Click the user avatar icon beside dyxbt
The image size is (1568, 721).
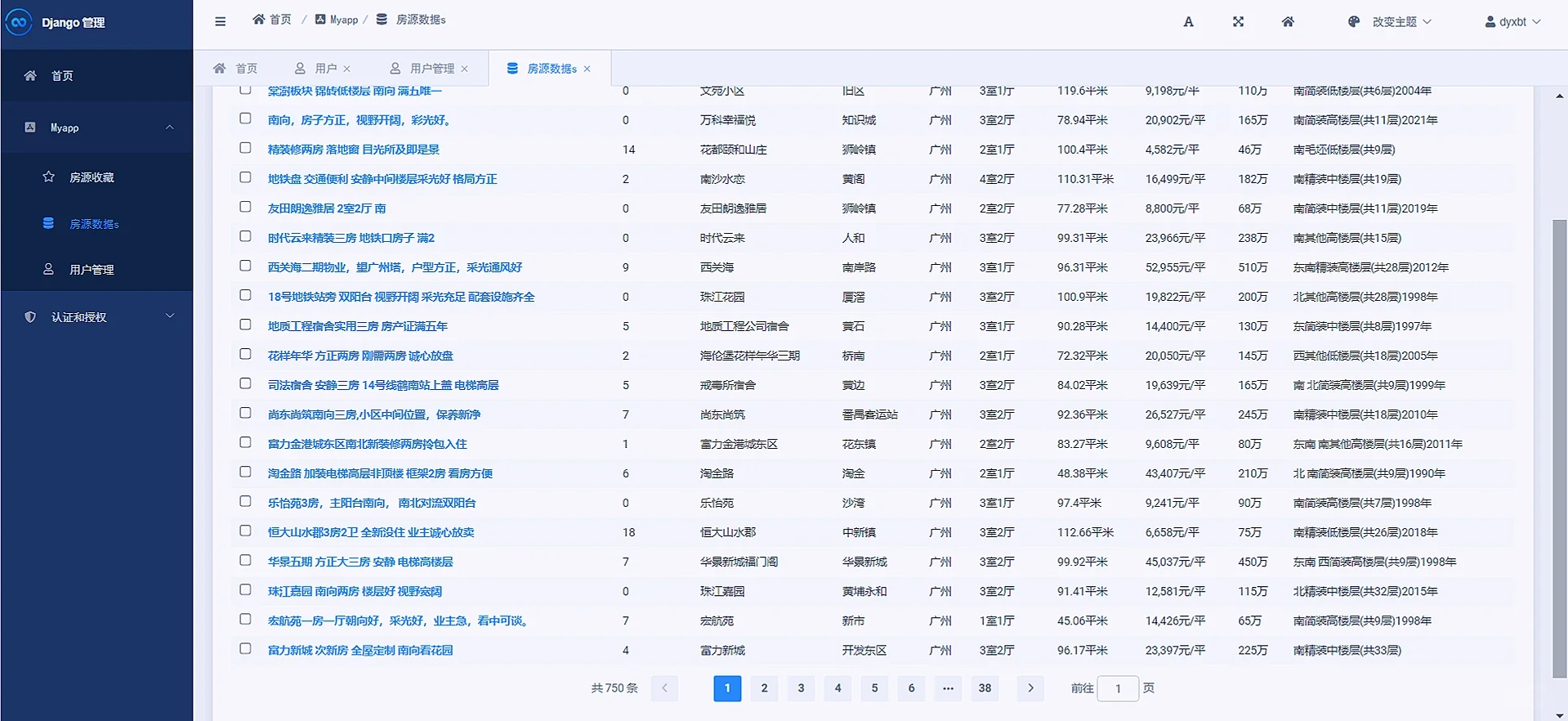coord(1490,22)
